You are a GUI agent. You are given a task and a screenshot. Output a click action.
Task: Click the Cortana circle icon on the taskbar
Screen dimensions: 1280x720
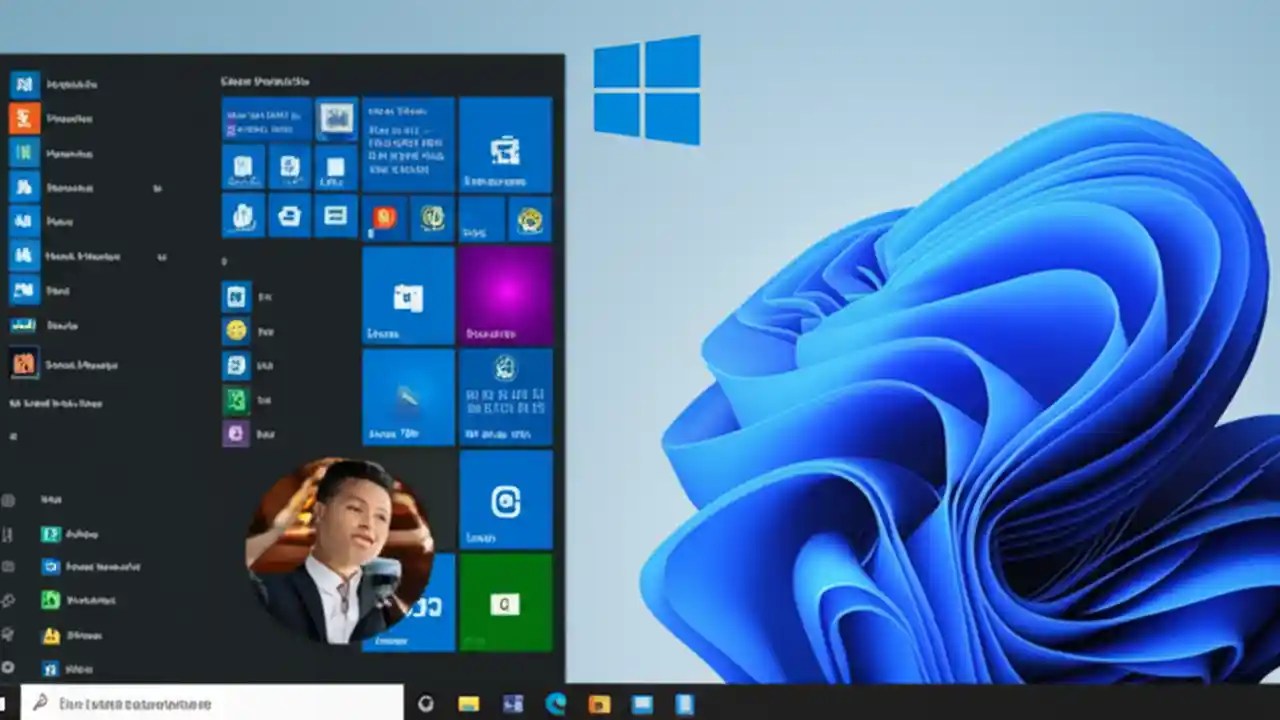coord(428,704)
